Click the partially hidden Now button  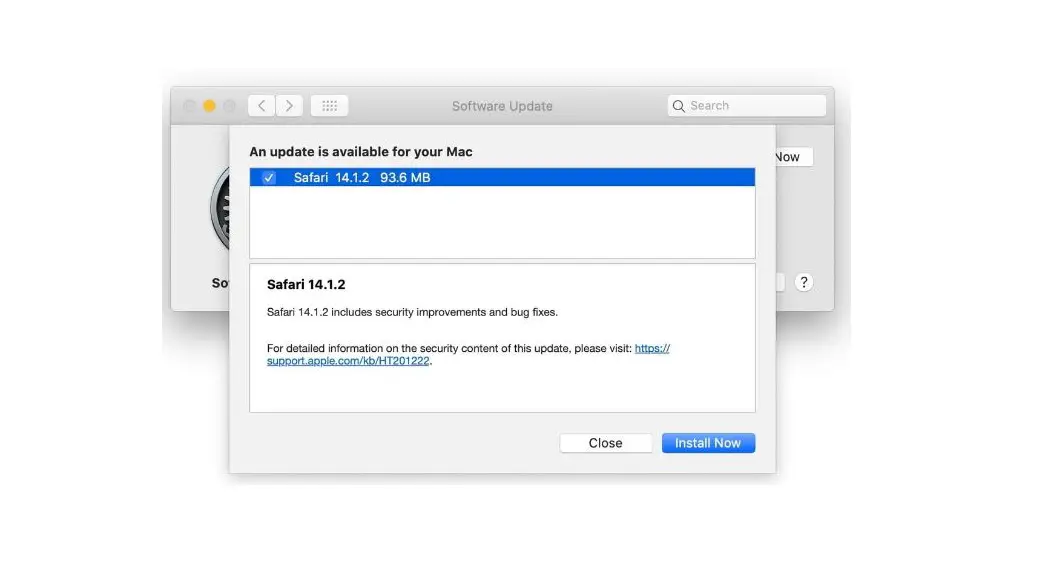[x=787, y=156]
